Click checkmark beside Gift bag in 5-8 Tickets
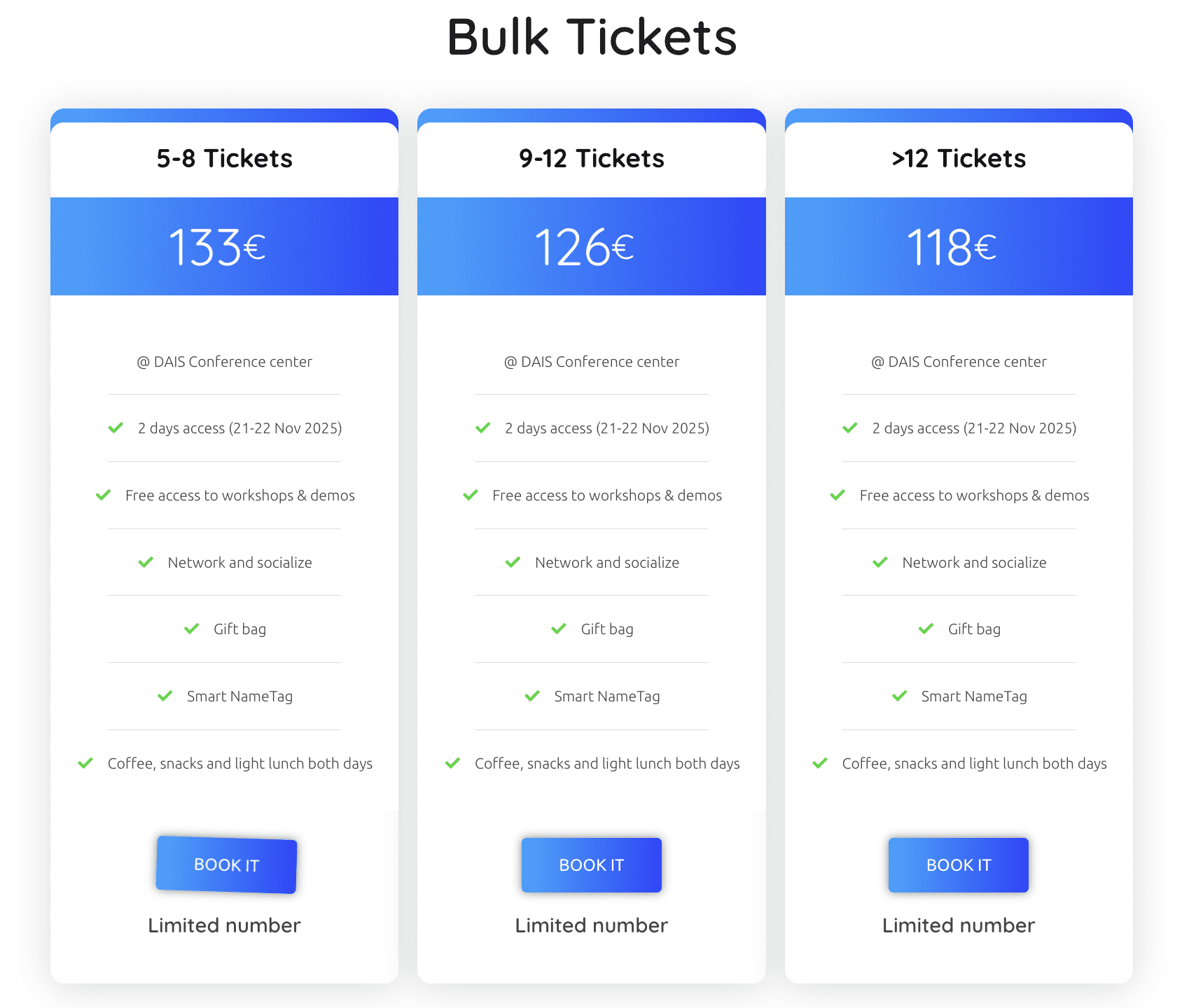The height and width of the screenshot is (1008, 1182). point(191,629)
